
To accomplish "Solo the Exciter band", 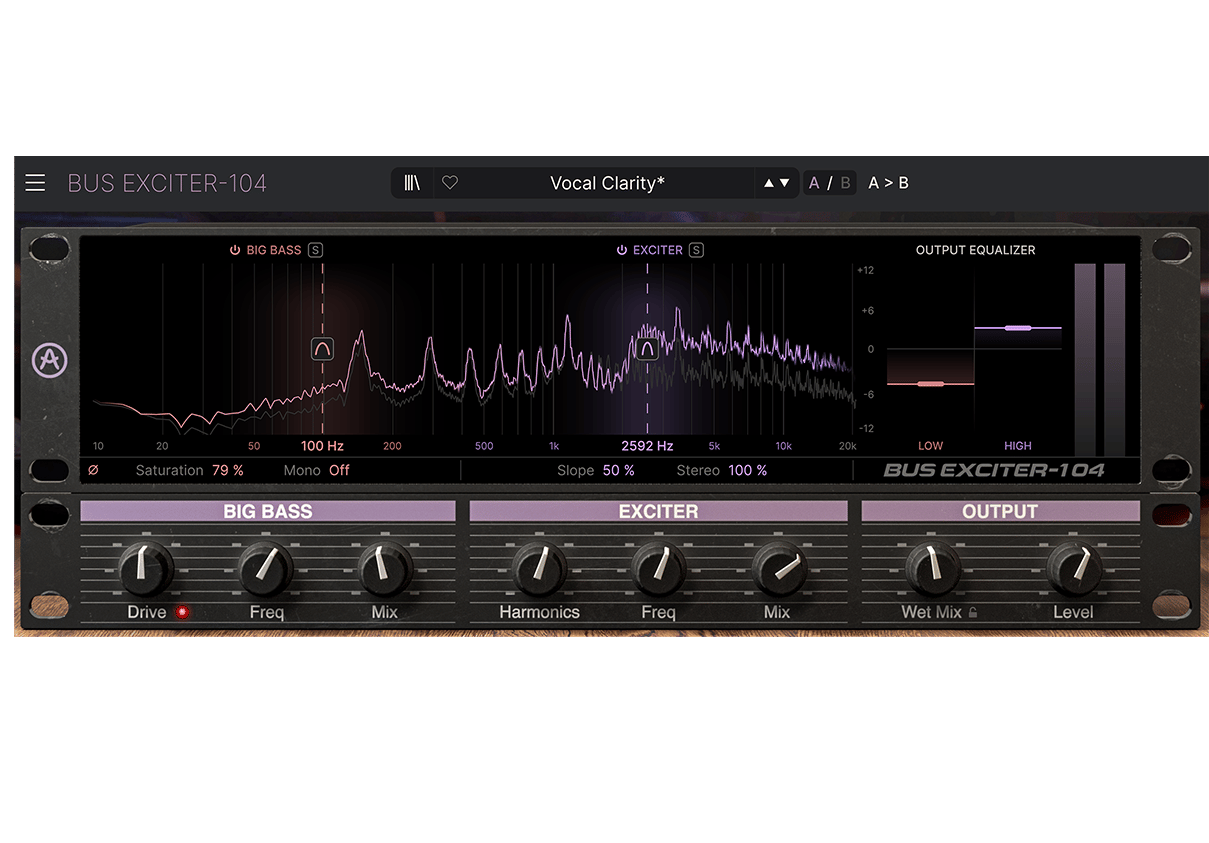I will [x=696, y=250].
